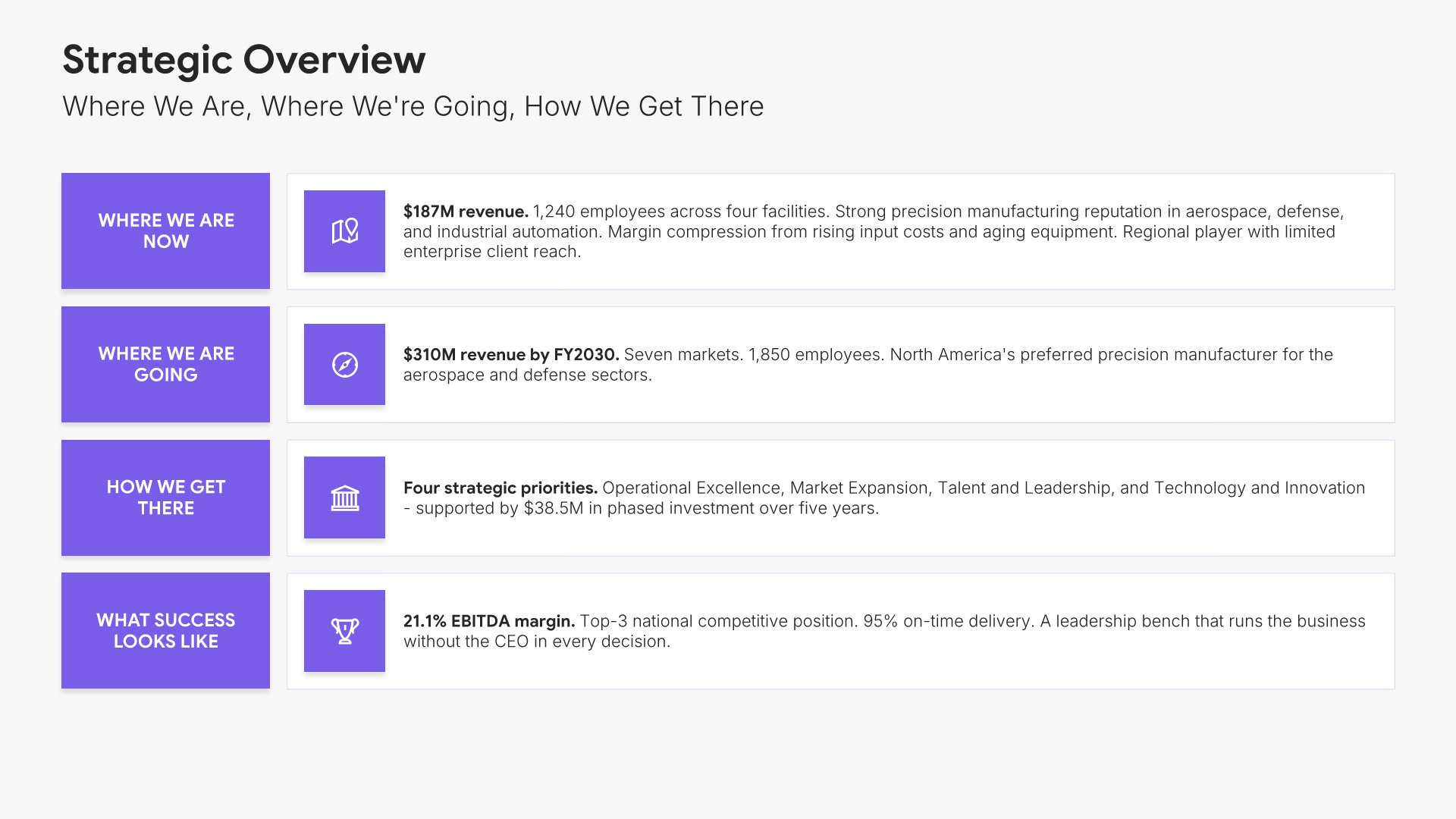Select the HOW WE GET THERE box

165,498
